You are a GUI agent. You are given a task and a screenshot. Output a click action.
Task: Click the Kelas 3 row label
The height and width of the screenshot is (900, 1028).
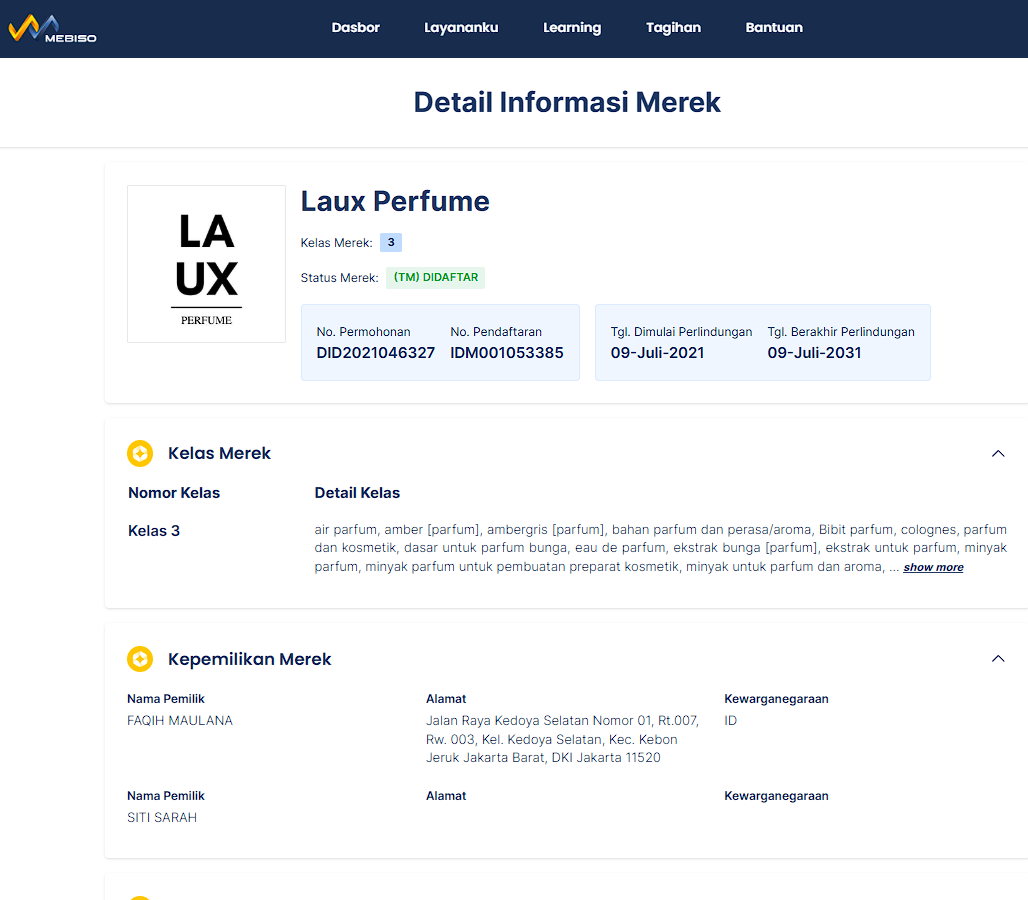[153, 531]
